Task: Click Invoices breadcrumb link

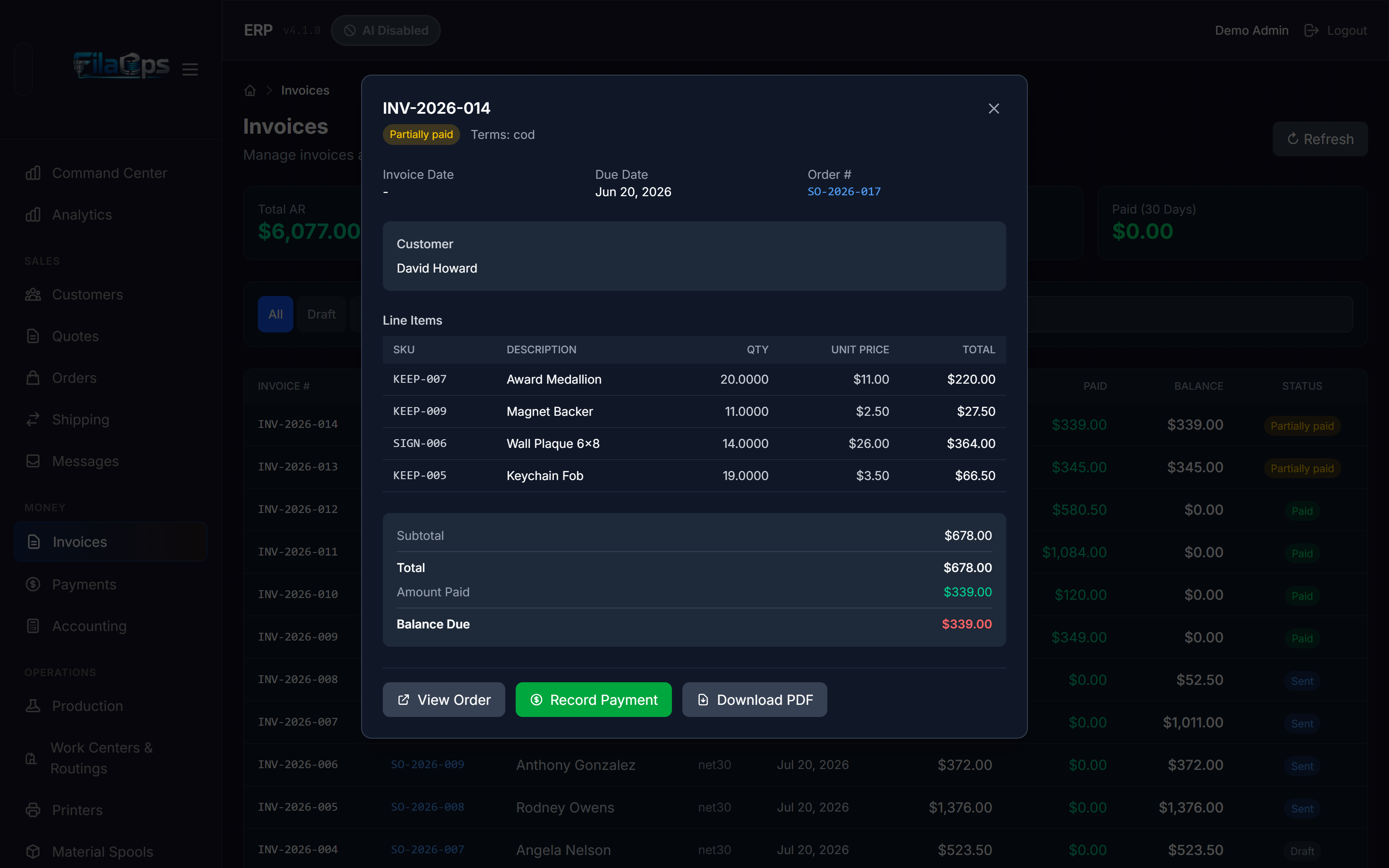Action: [x=305, y=90]
